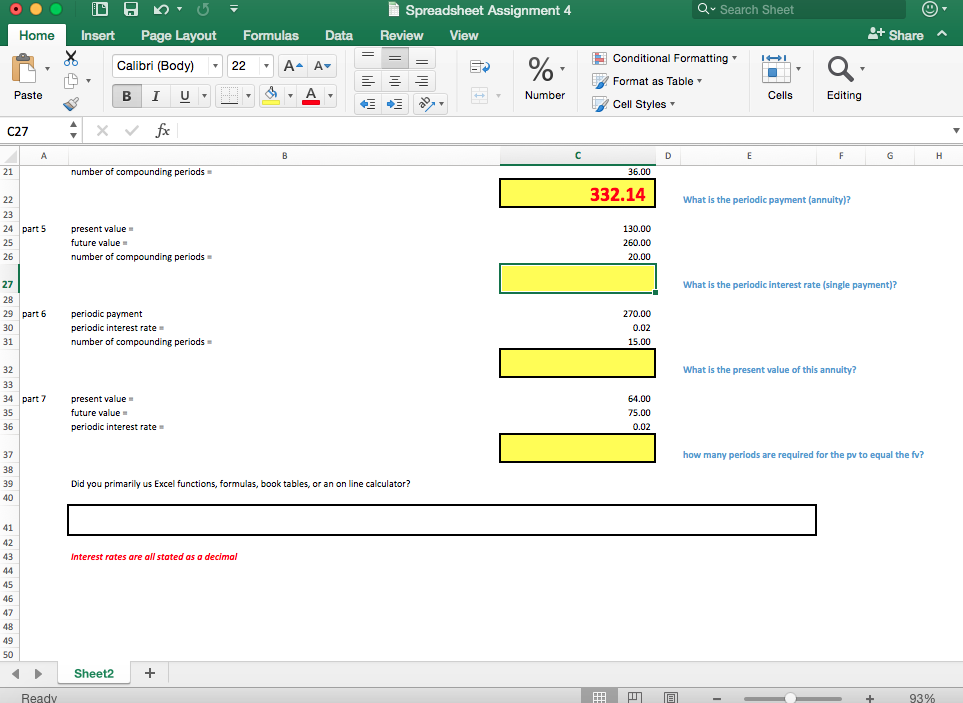
Task: Toggle Underline formatting
Action: click(184, 95)
